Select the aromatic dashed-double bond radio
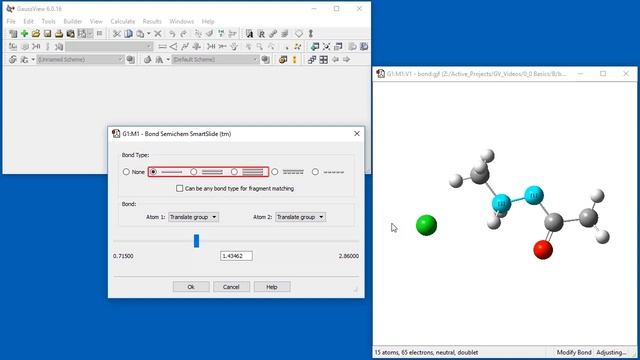 click(x=275, y=172)
